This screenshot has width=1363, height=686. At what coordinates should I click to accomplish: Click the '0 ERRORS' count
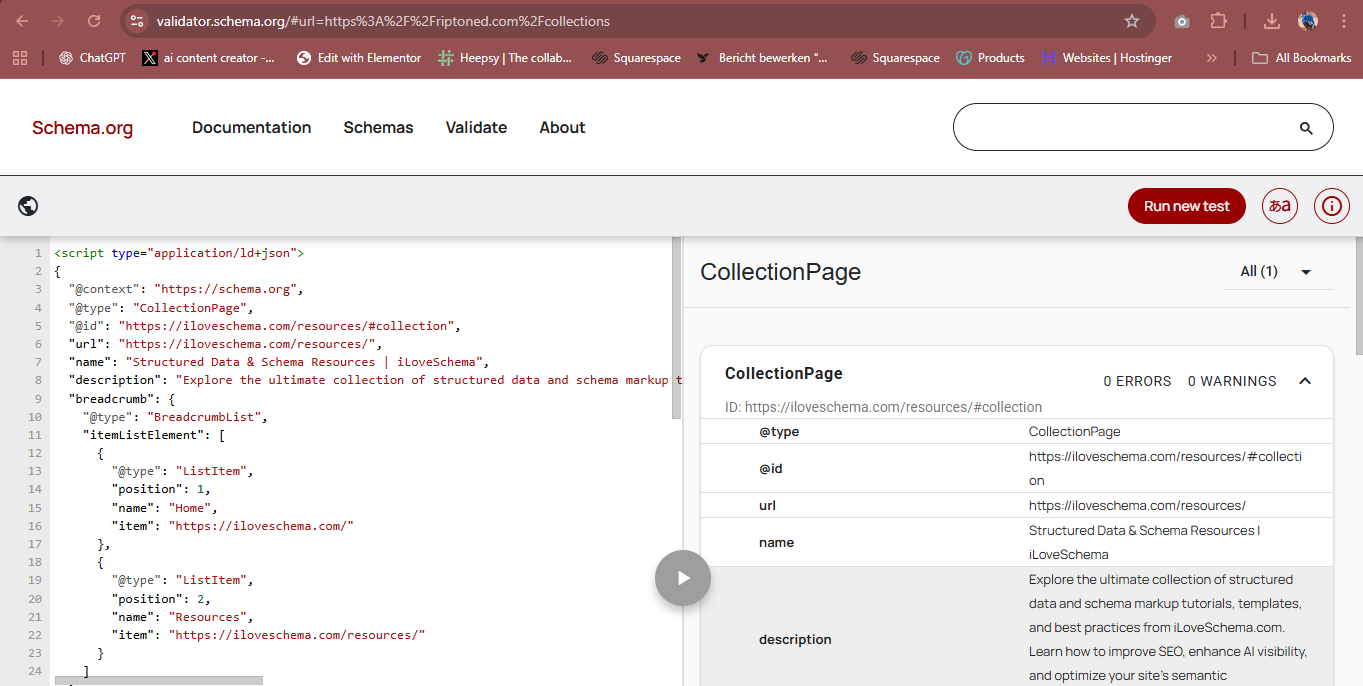pos(1137,381)
